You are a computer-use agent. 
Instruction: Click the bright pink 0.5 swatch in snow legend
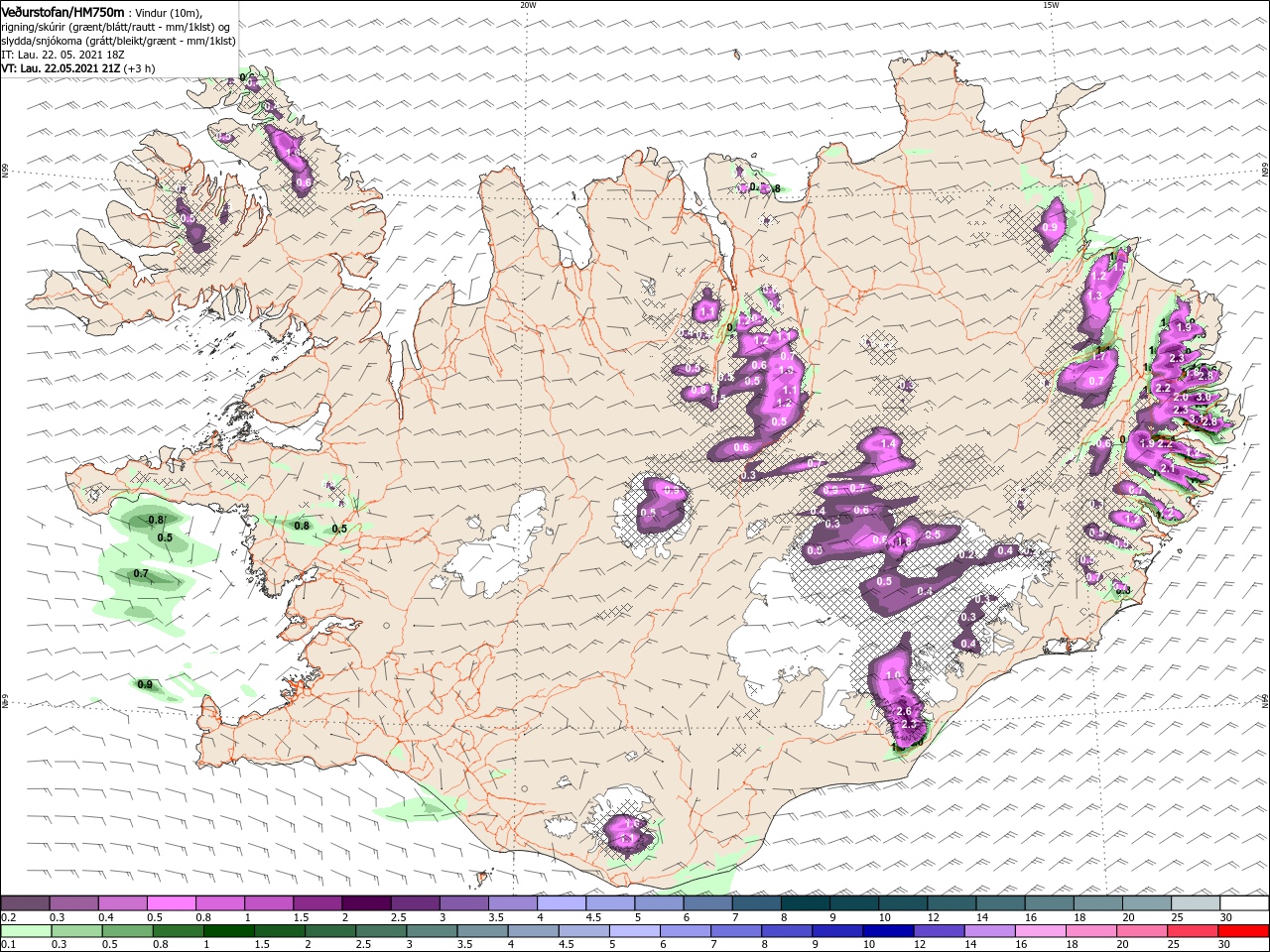171,903
